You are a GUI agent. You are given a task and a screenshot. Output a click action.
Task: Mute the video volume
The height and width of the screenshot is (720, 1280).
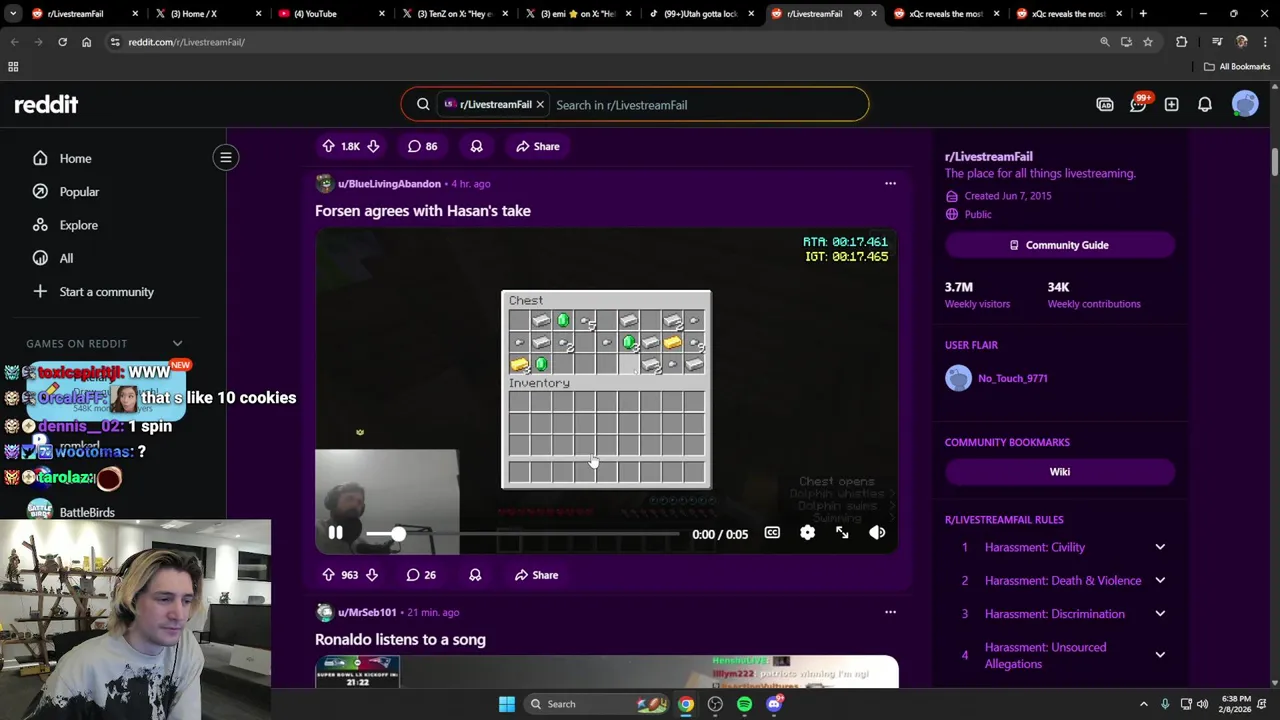tap(877, 533)
